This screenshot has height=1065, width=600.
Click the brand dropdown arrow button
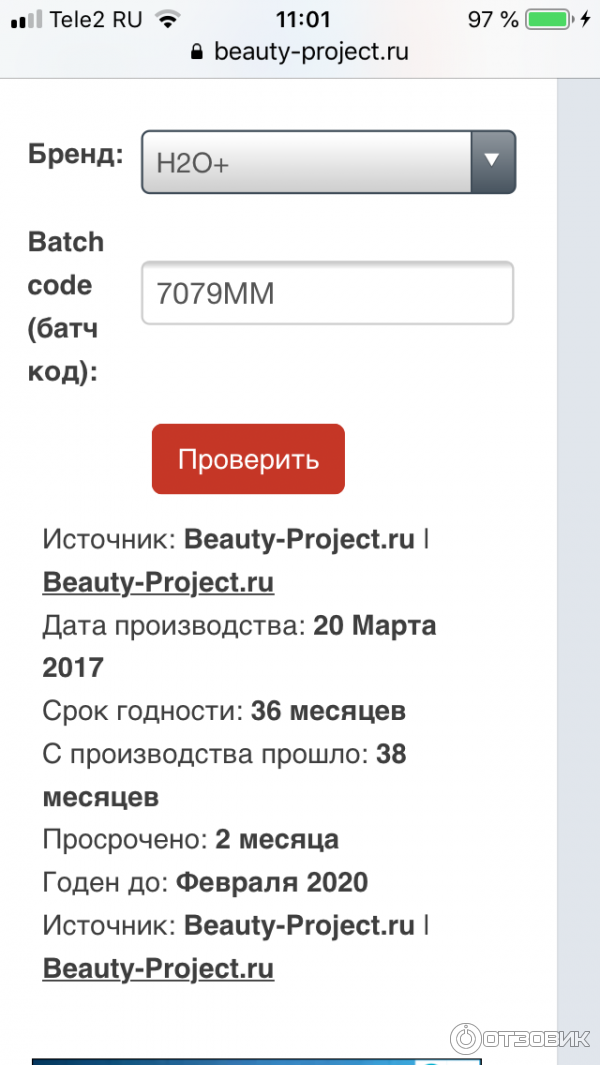click(492, 160)
